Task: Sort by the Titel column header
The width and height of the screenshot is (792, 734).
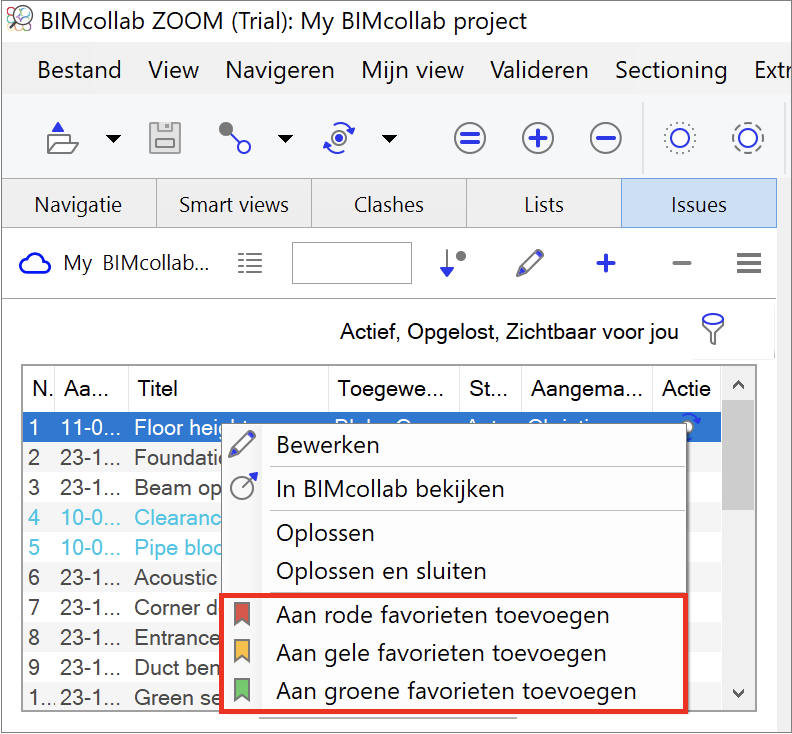Action: (229, 388)
